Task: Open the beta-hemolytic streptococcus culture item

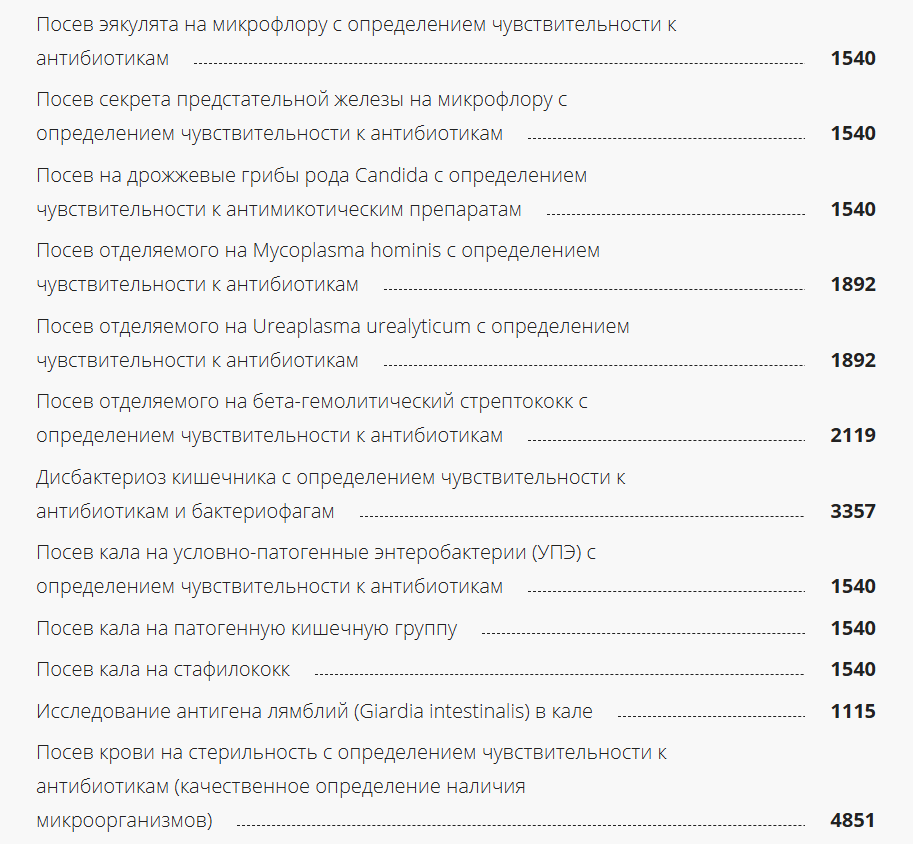Action: (x=311, y=402)
